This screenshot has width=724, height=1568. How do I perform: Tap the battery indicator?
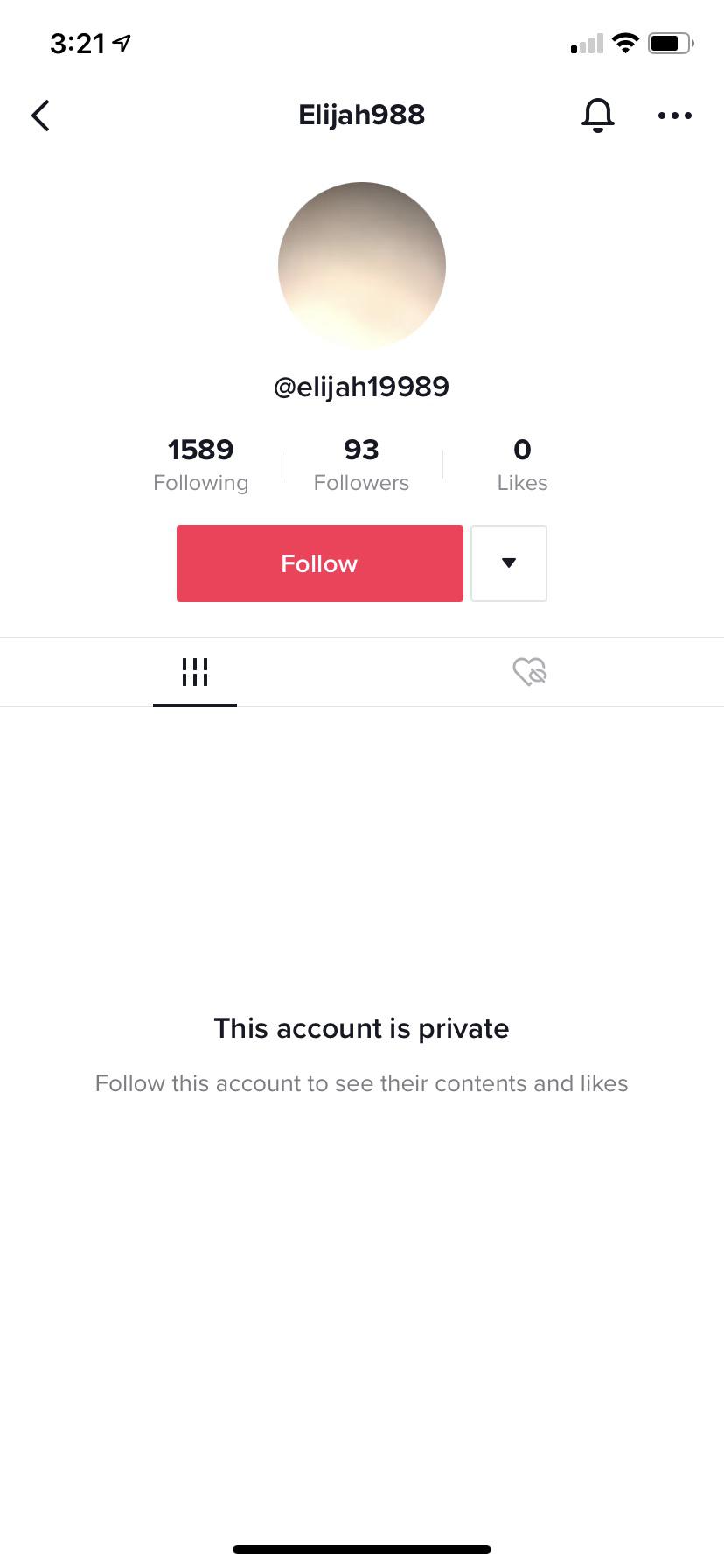point(670,41)
